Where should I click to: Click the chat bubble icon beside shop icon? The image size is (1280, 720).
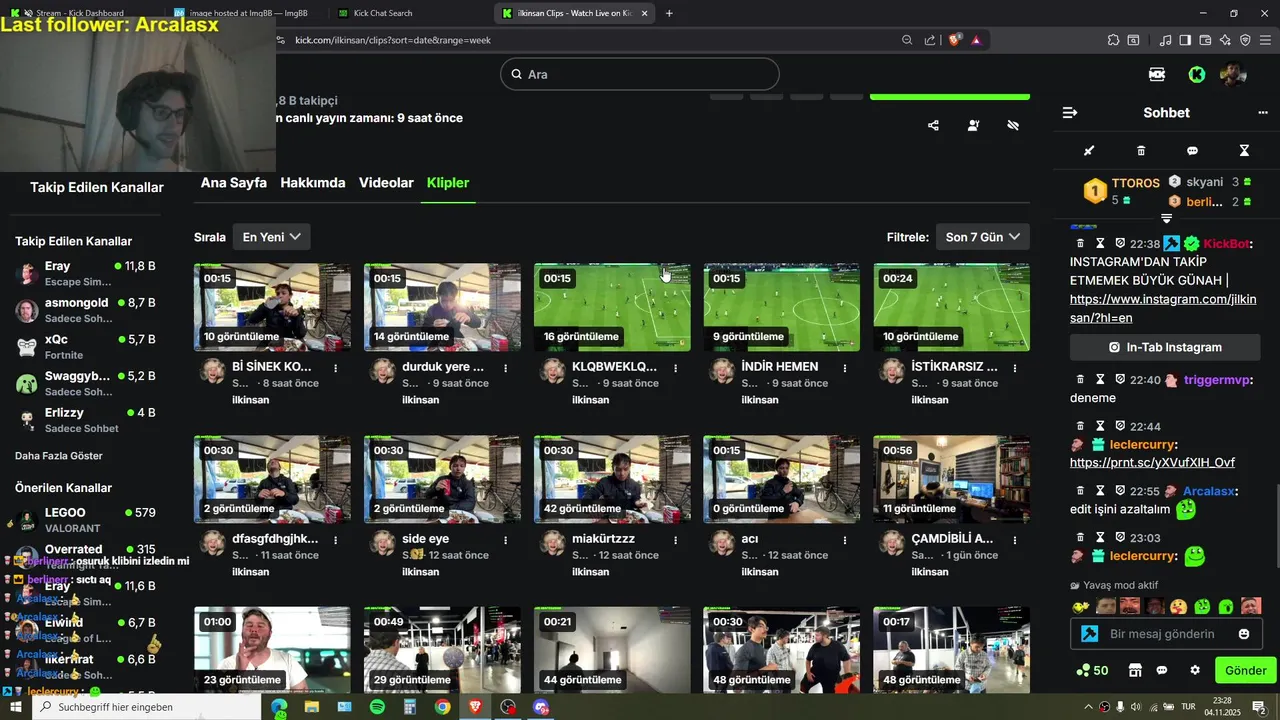coord(1162,670)
